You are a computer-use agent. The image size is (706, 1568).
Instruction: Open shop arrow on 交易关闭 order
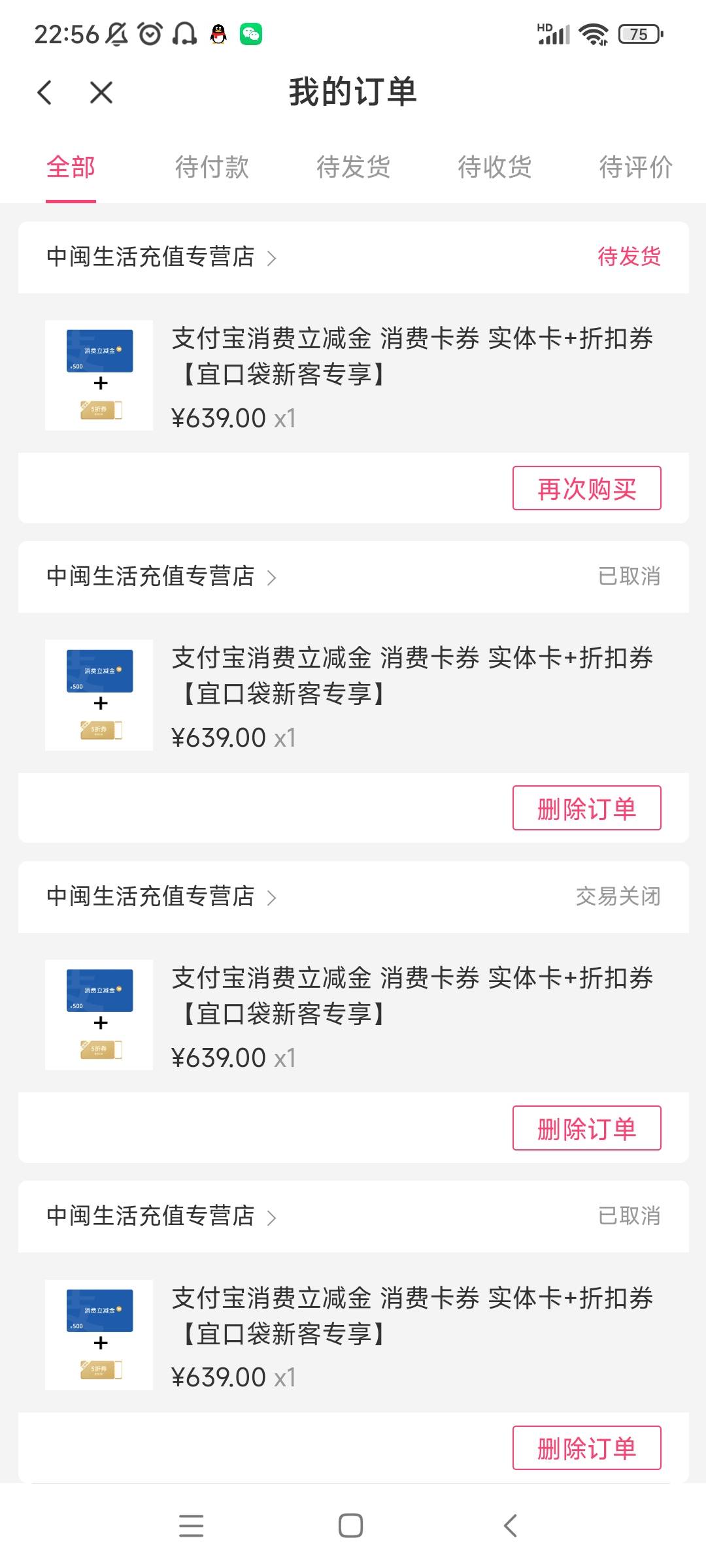point(272,898)
